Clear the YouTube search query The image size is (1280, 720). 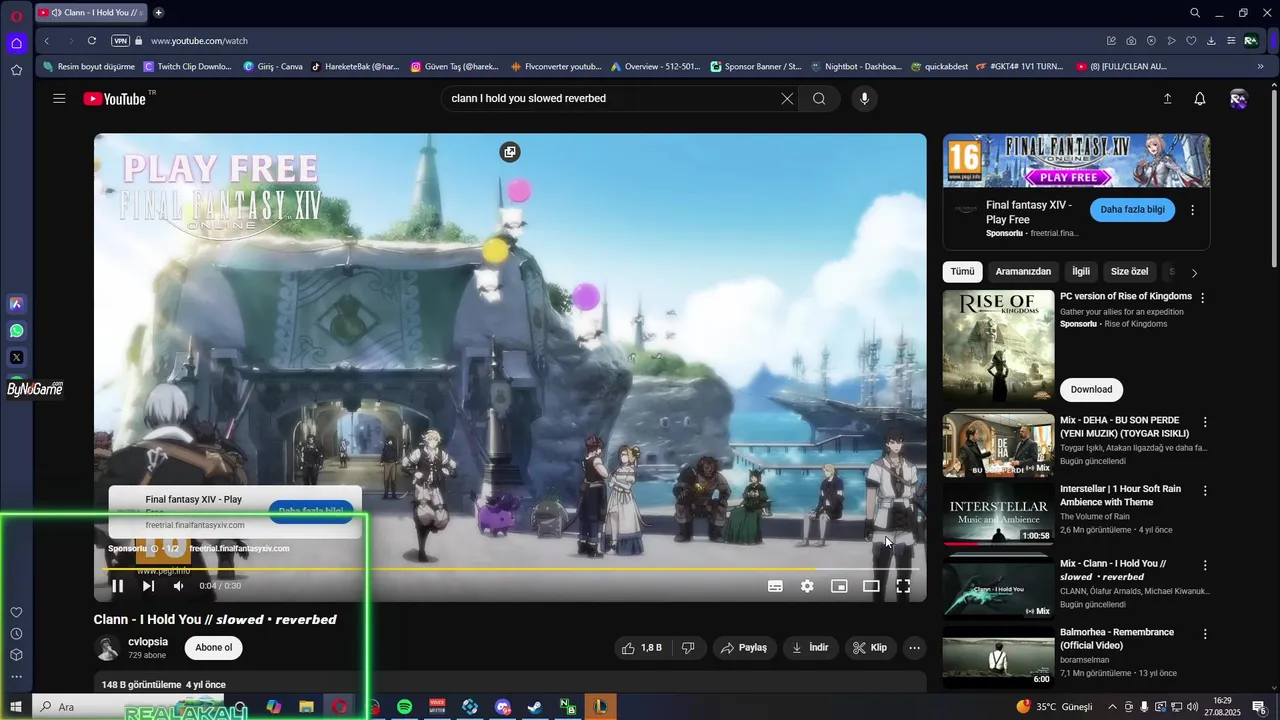(x=787, y=98)
